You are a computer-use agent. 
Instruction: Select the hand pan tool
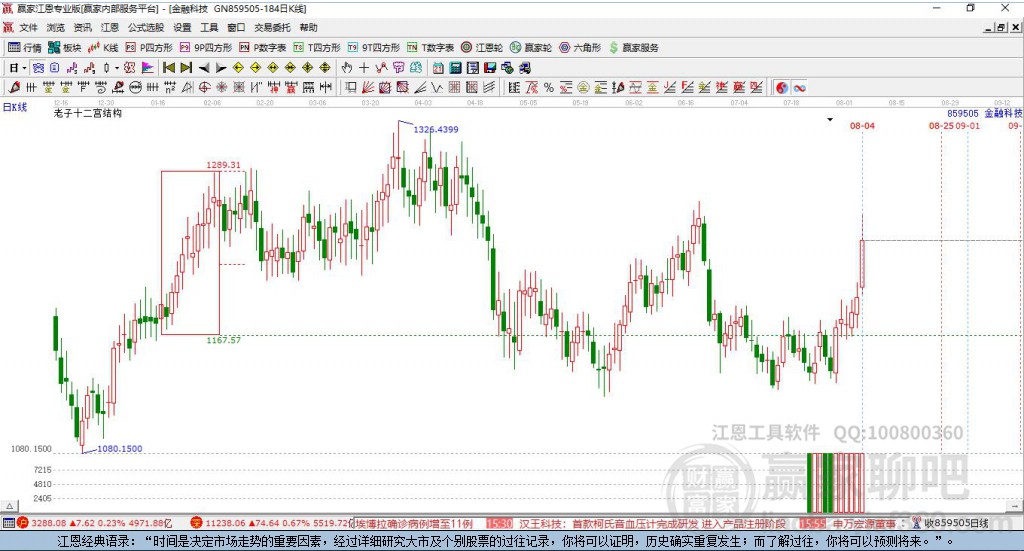pyautogui.click(x=346, y=68)
